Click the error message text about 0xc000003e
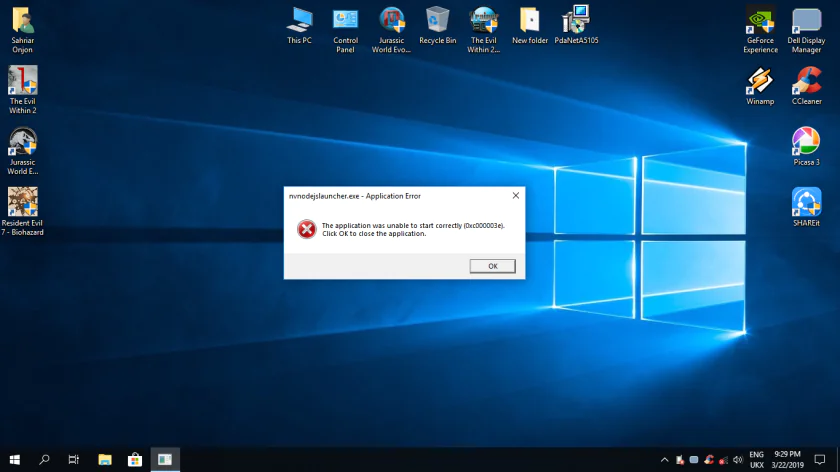Image resolution: width=840 pixels, height=472 pixels. [413, 229]
